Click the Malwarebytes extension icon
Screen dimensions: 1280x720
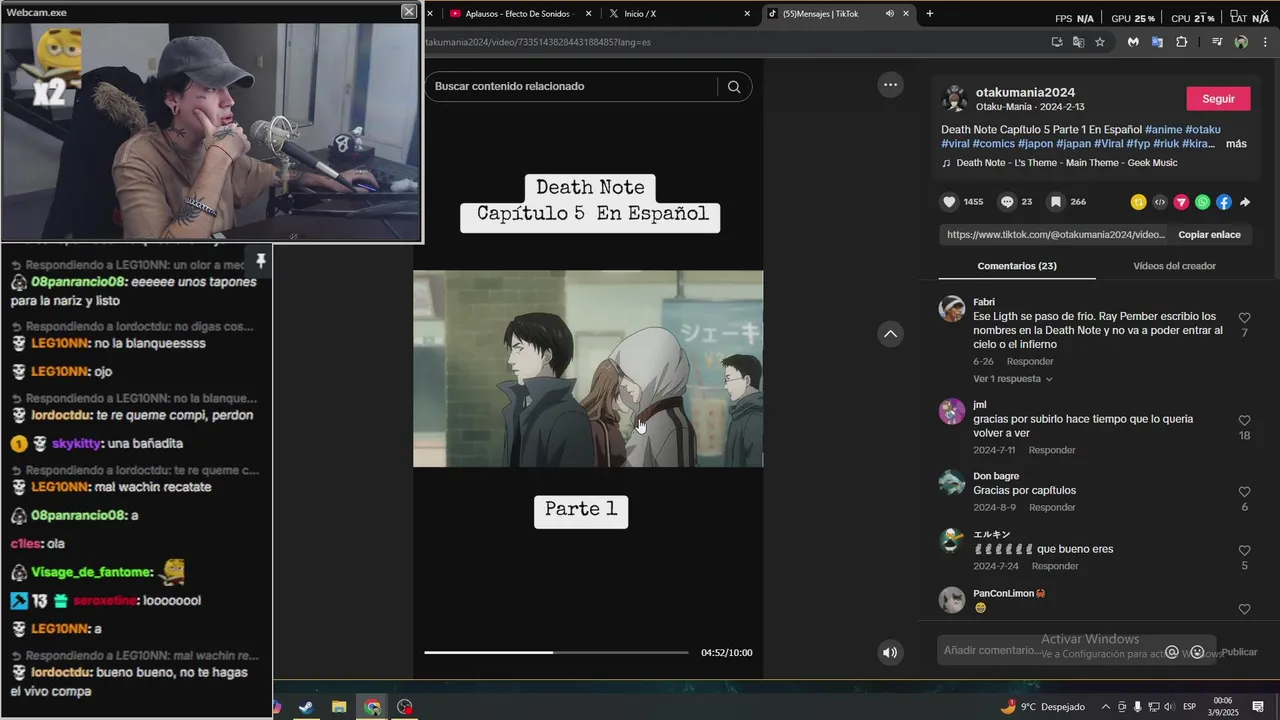pyautogui.click(x=1133, y=42)
